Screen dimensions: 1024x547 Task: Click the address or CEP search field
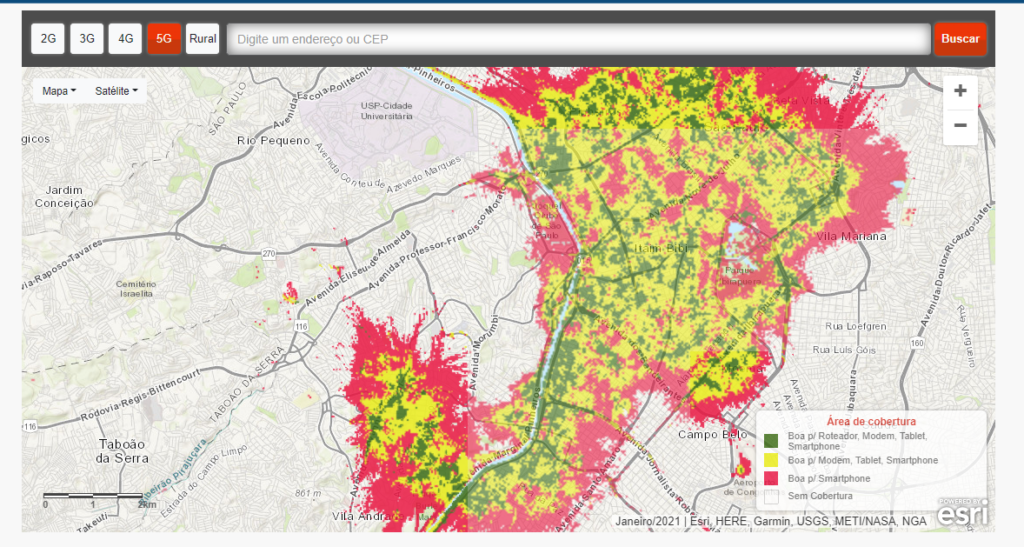(579, 39)
